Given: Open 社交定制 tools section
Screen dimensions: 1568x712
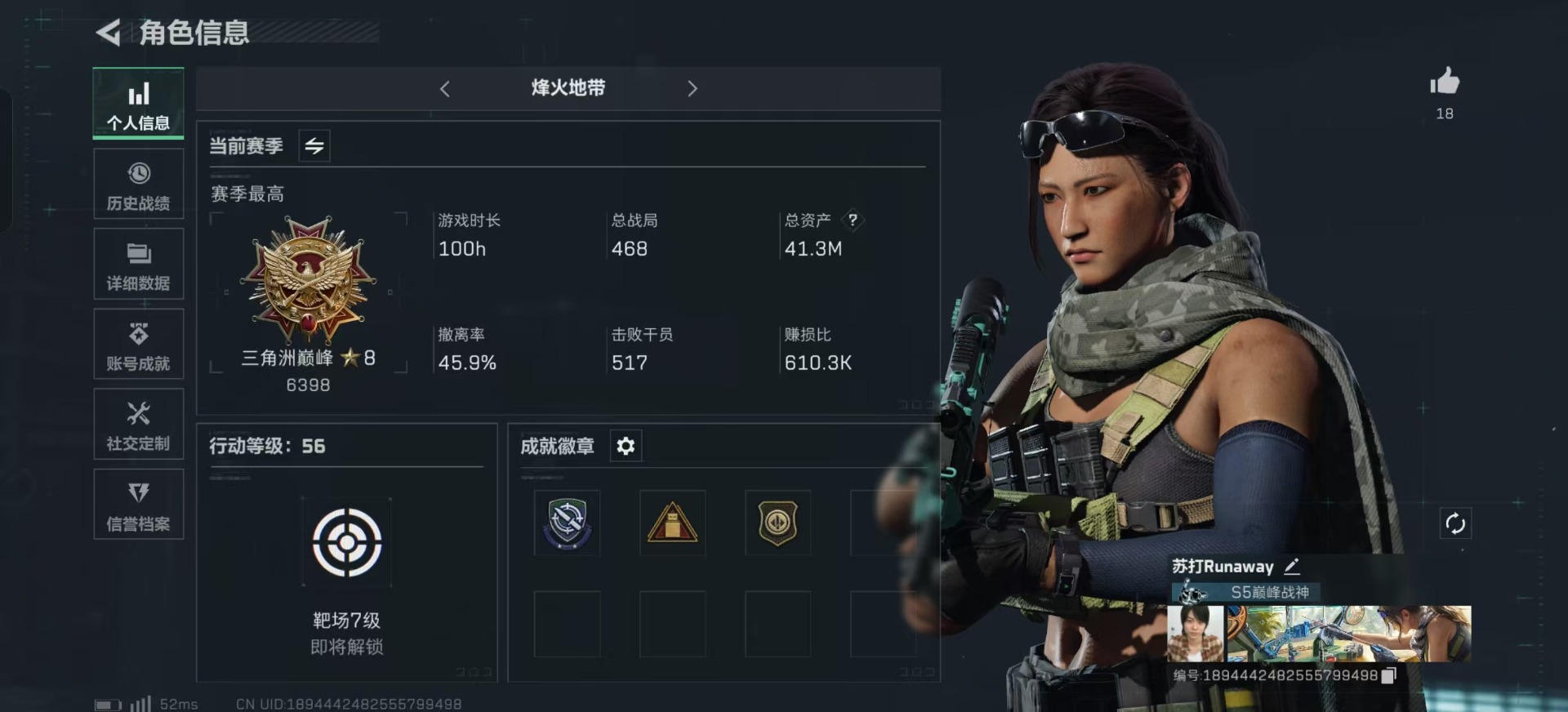Looking at the screenshot, I should tap(138, 425).
